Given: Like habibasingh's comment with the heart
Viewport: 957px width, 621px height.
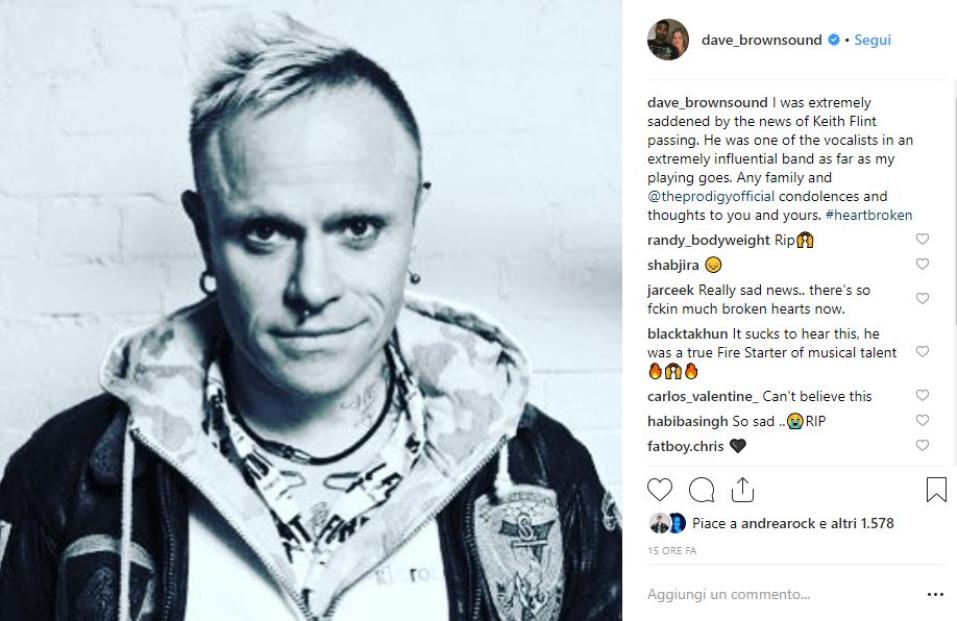Looking at the screenshot, I should pyautogui.click(x=922, y=420).
